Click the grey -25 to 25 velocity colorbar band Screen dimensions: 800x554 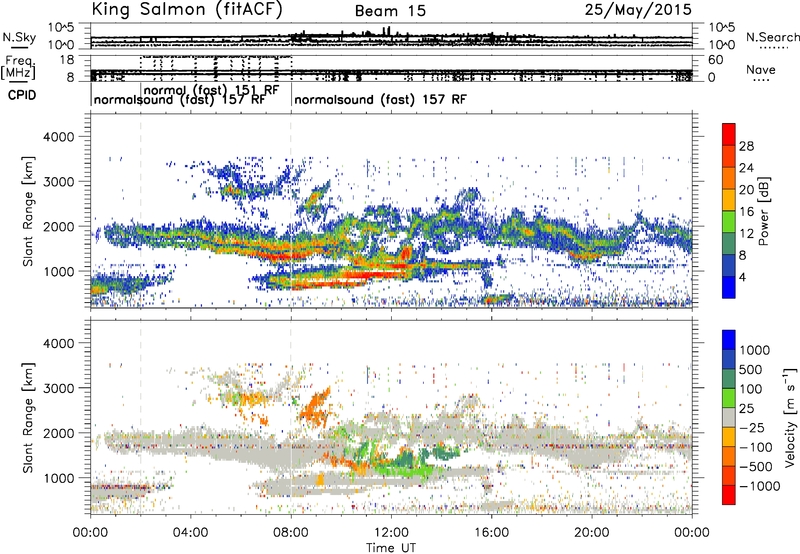click(729, 418)
